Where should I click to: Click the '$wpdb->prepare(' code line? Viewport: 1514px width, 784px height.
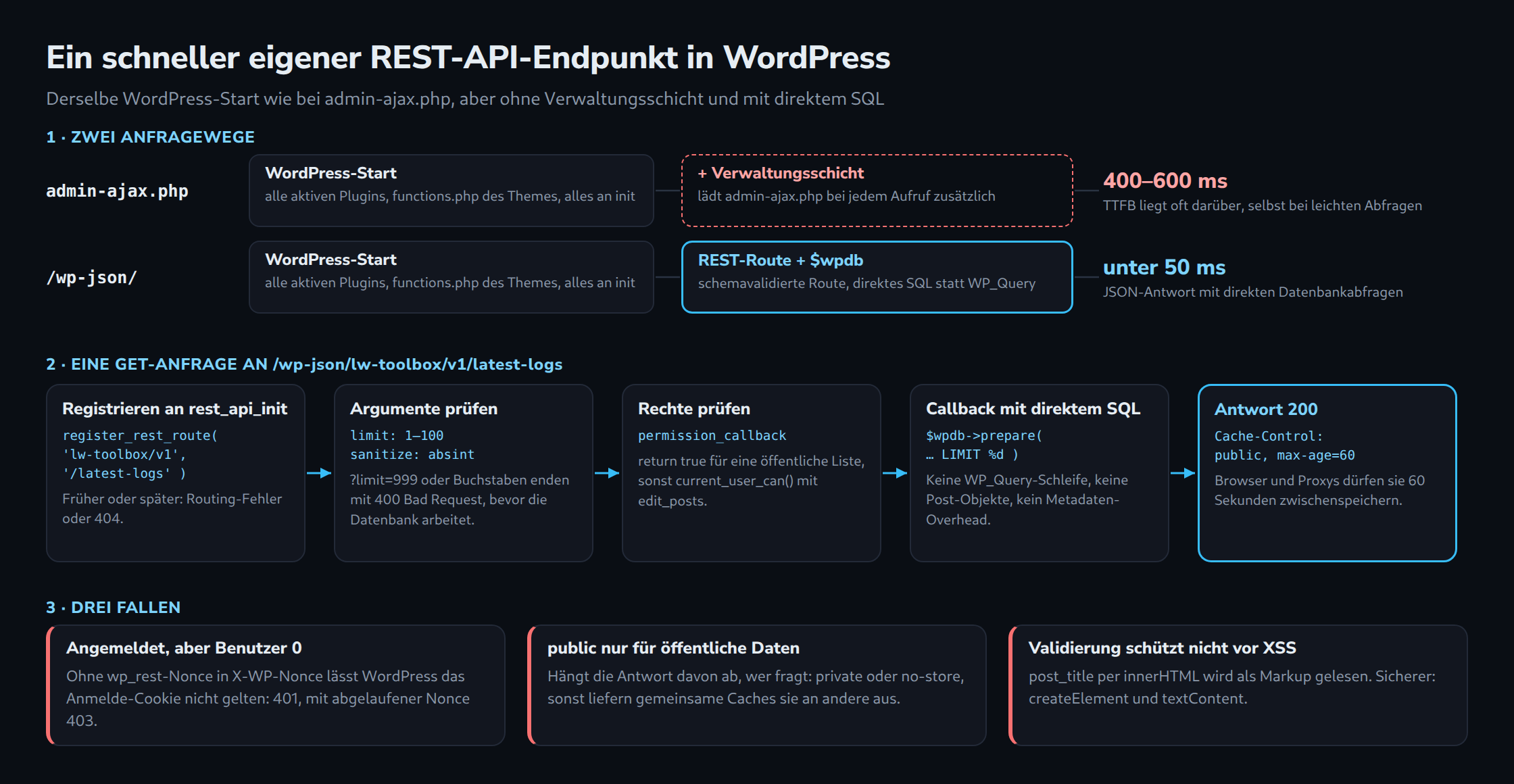tap(984, 436)
